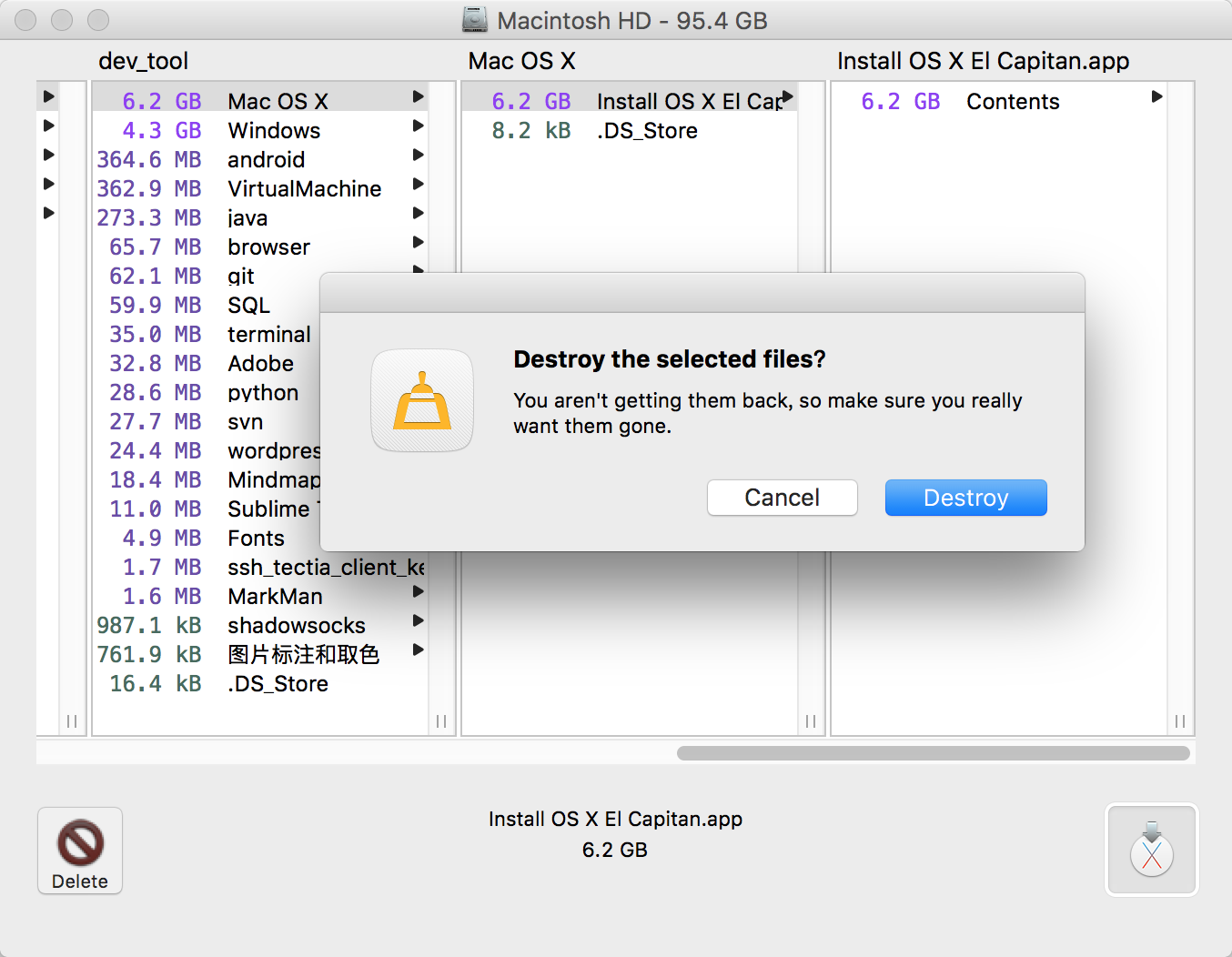Expand the VirtualMachine folder arrow

[x=419, y=184]
